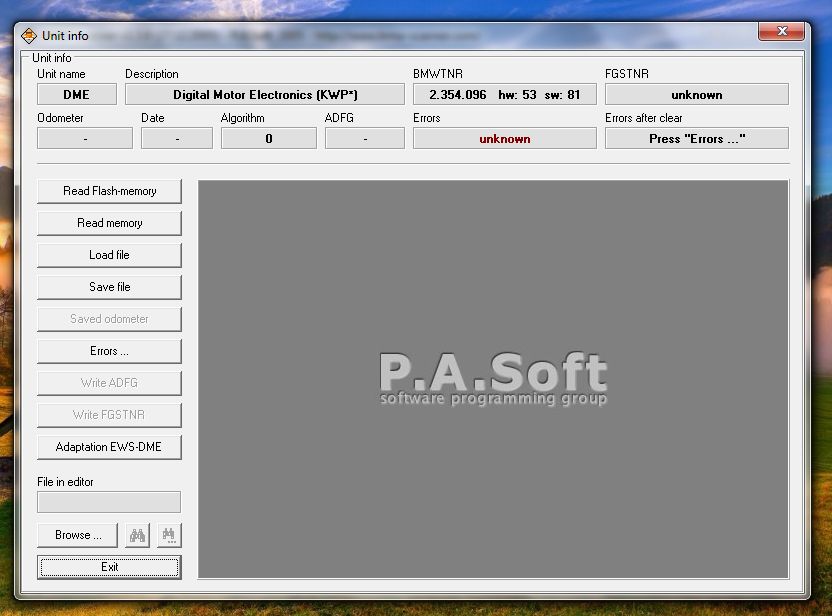
Task: Click Read Flash-memory button
Action: [109, 191]
